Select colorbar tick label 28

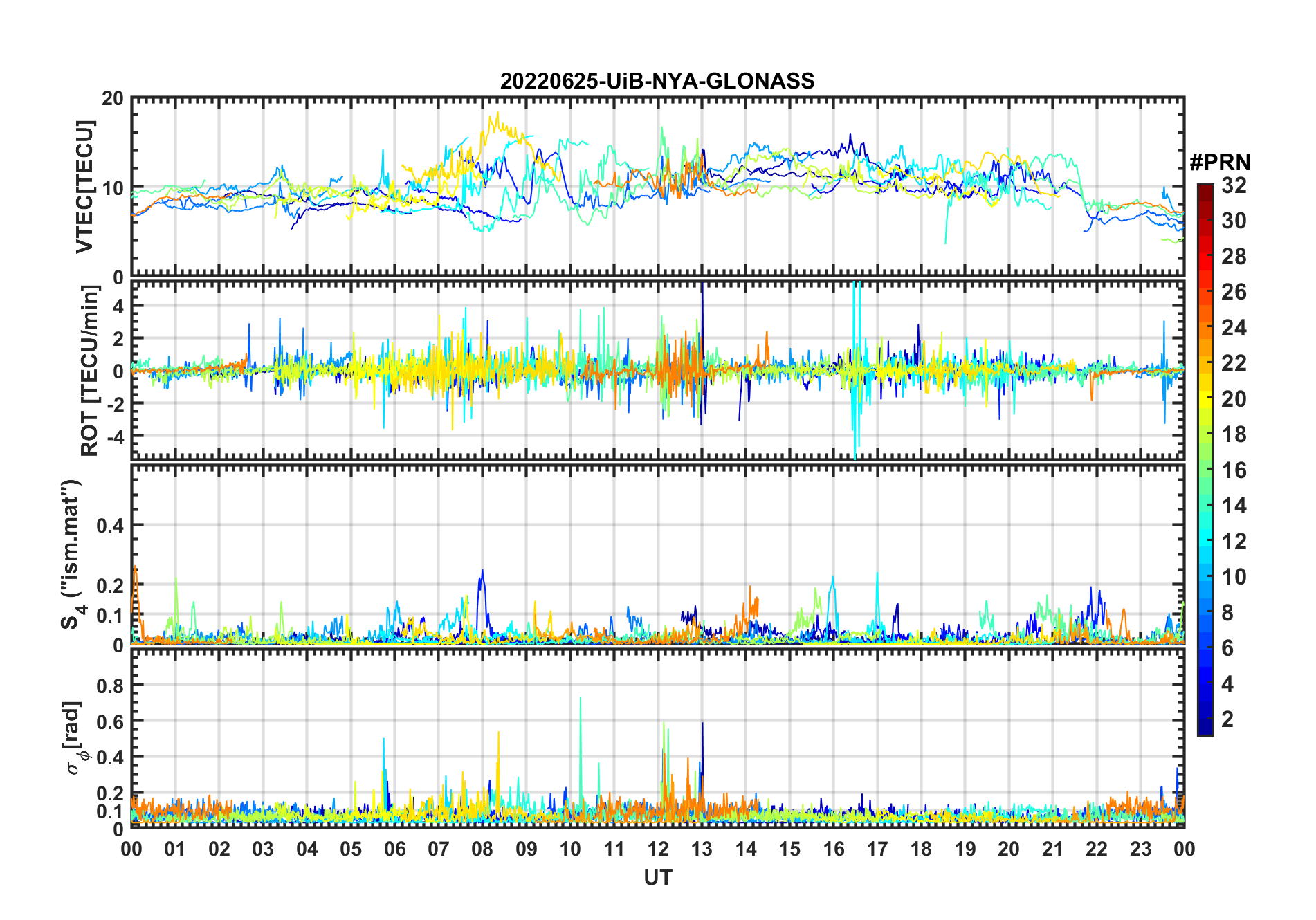click(1234, 257)
